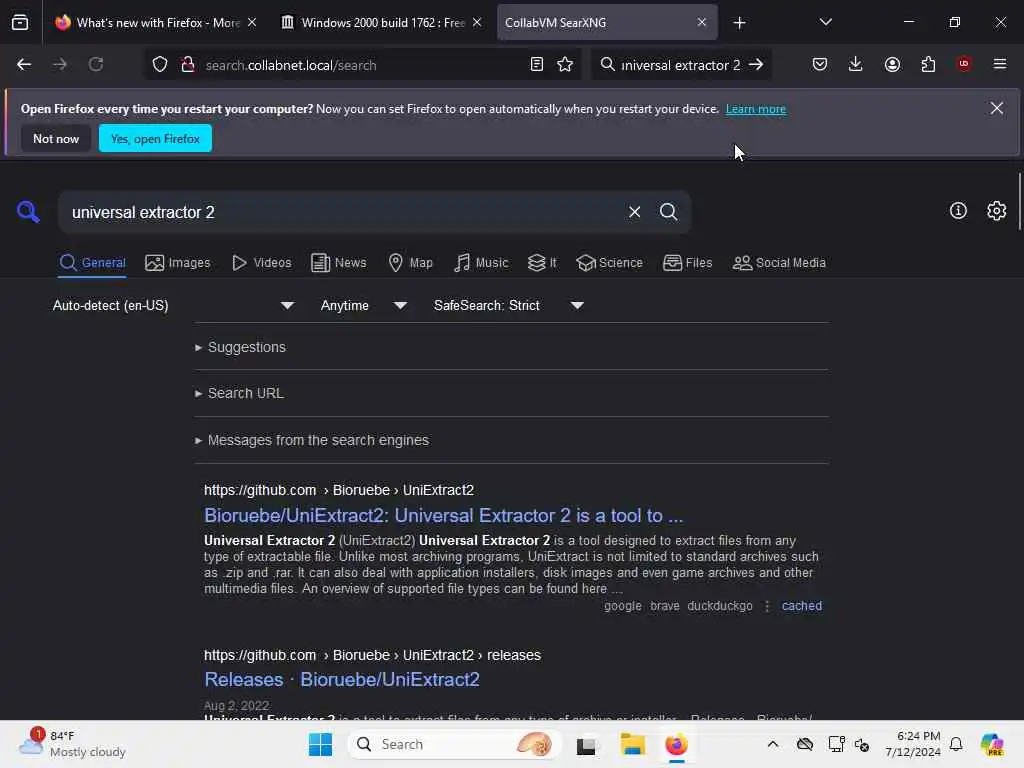Click the Windows taskbar Search box
The width and height of the screenshot is (1024, 768).
[x=454, y=744]
